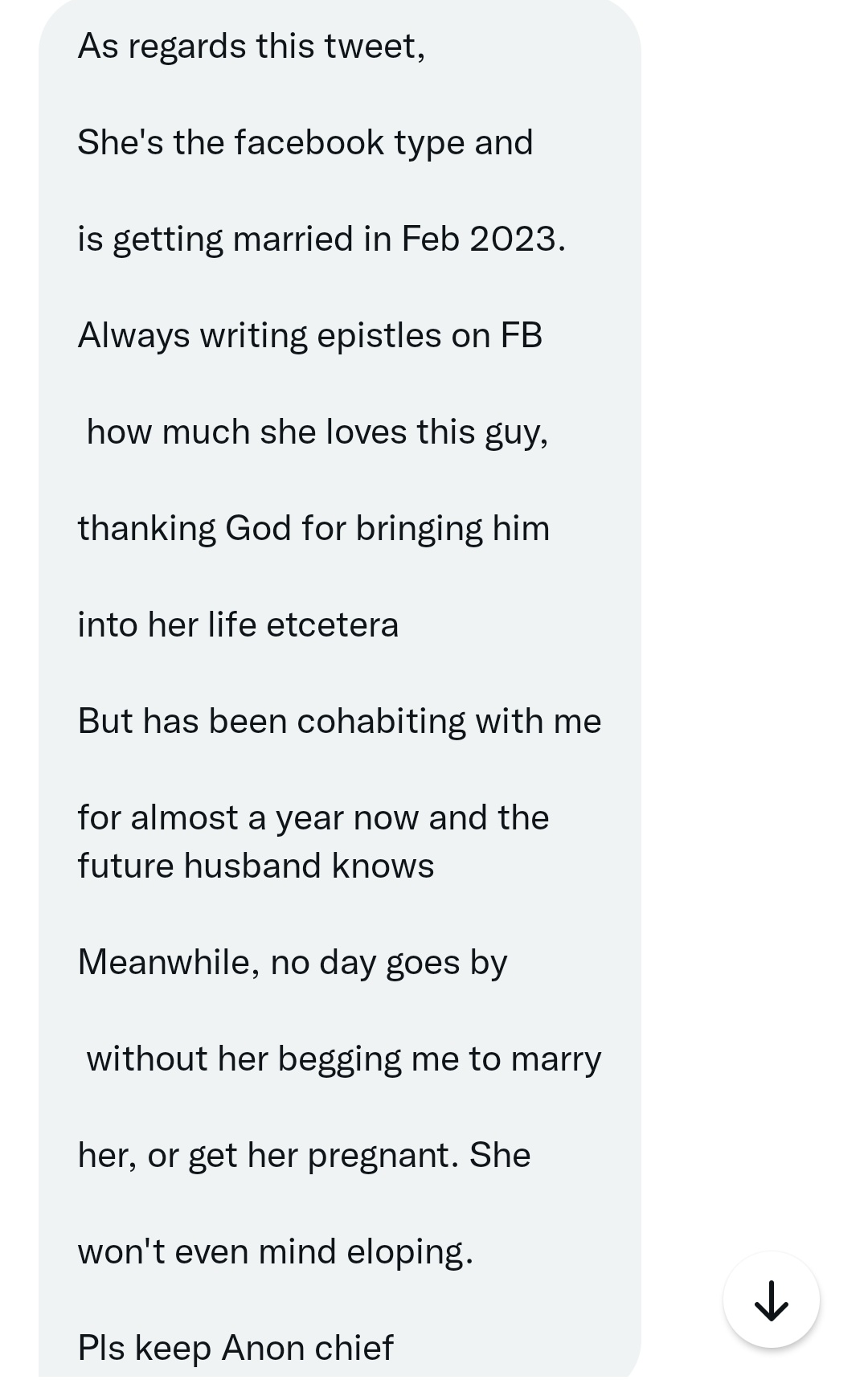Click the text "how much she loves this guy,"

[317, 432]
